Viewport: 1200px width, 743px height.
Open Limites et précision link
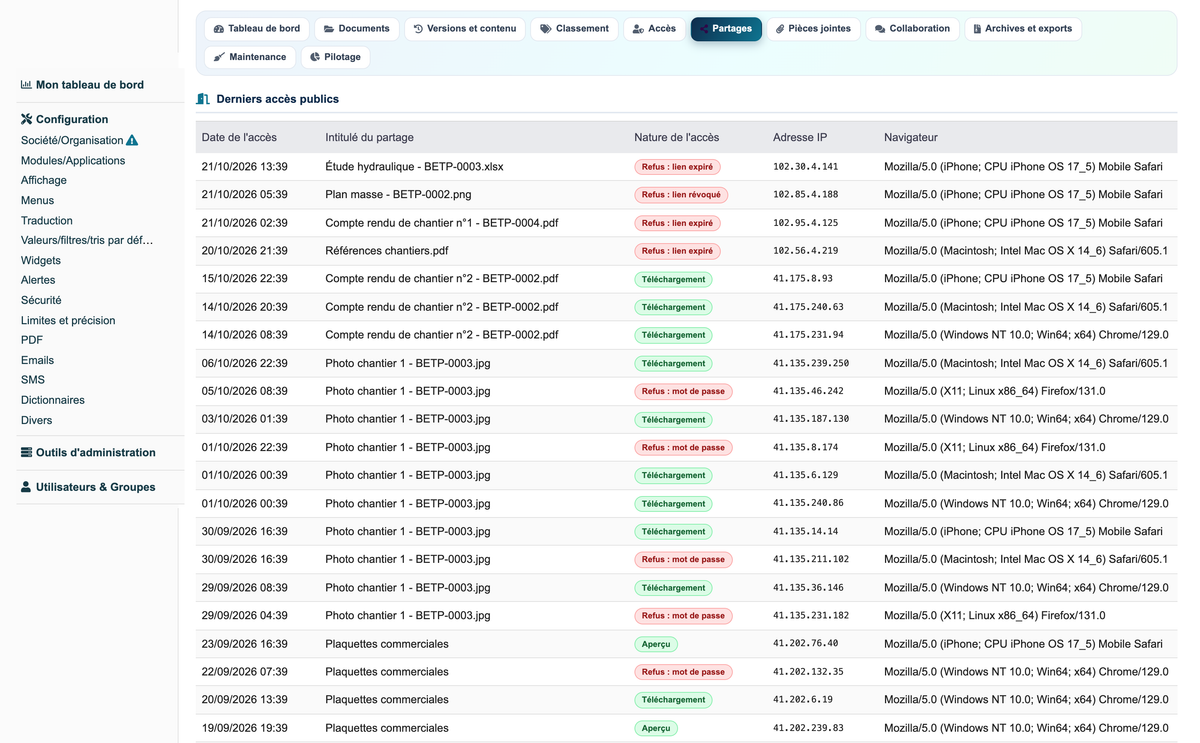[x=68, y=320]
